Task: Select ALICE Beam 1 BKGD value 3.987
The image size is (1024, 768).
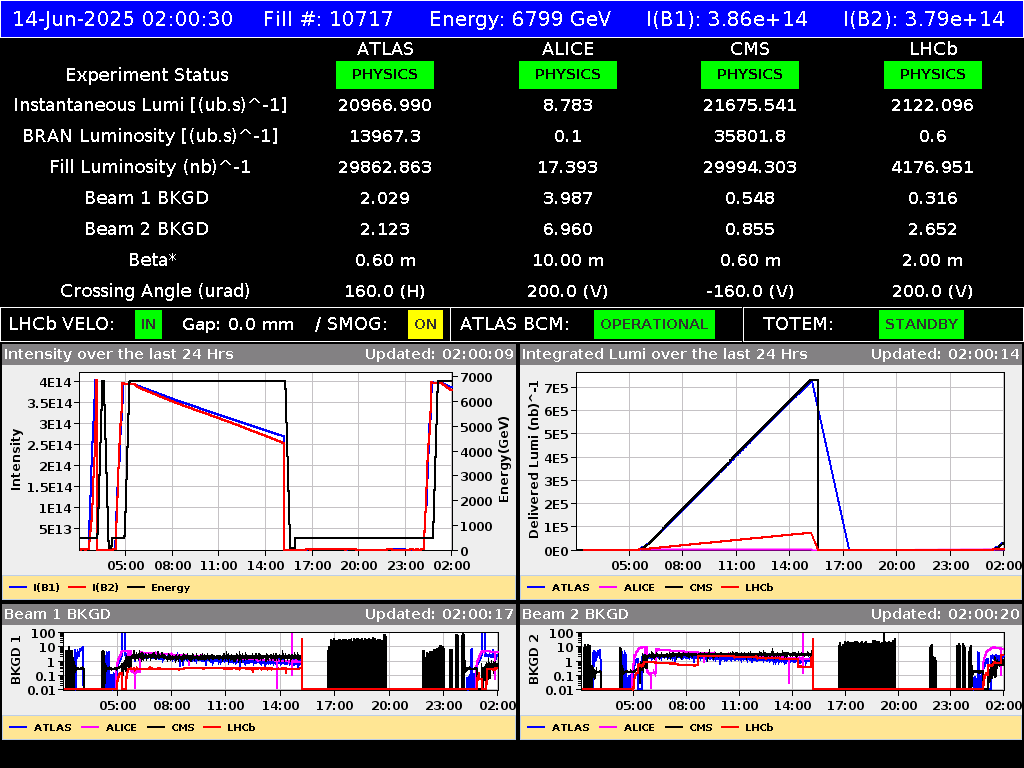Action: pos(568,198)
